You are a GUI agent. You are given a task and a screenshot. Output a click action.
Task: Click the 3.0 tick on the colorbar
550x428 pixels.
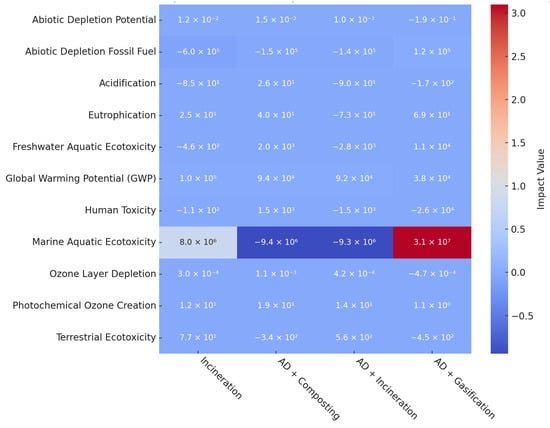(x=518, y=13)
